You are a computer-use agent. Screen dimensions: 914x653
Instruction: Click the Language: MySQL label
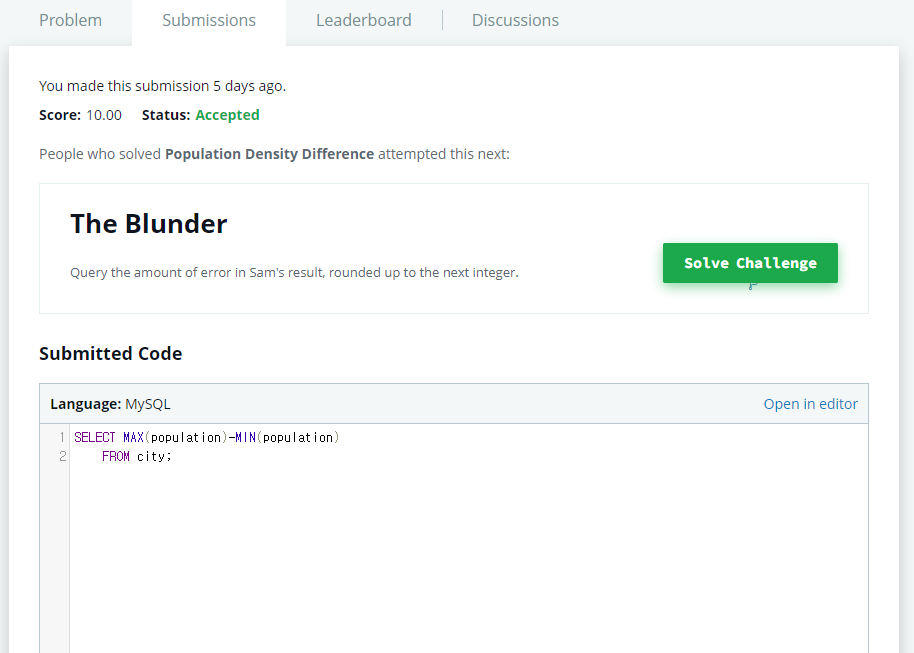click(x=110, y=404)
